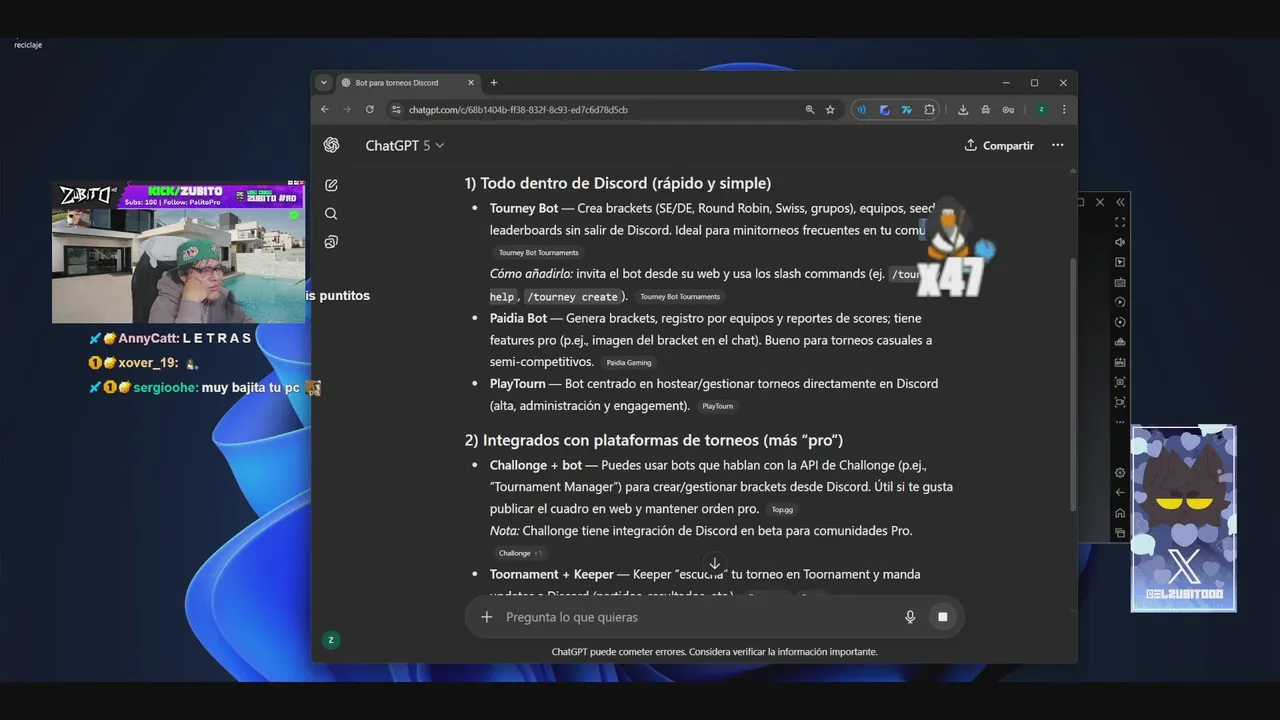Click the volume icon in emulator toolbar
This screenshot has height=720, width=1280.
click(x=1120, y=242)
